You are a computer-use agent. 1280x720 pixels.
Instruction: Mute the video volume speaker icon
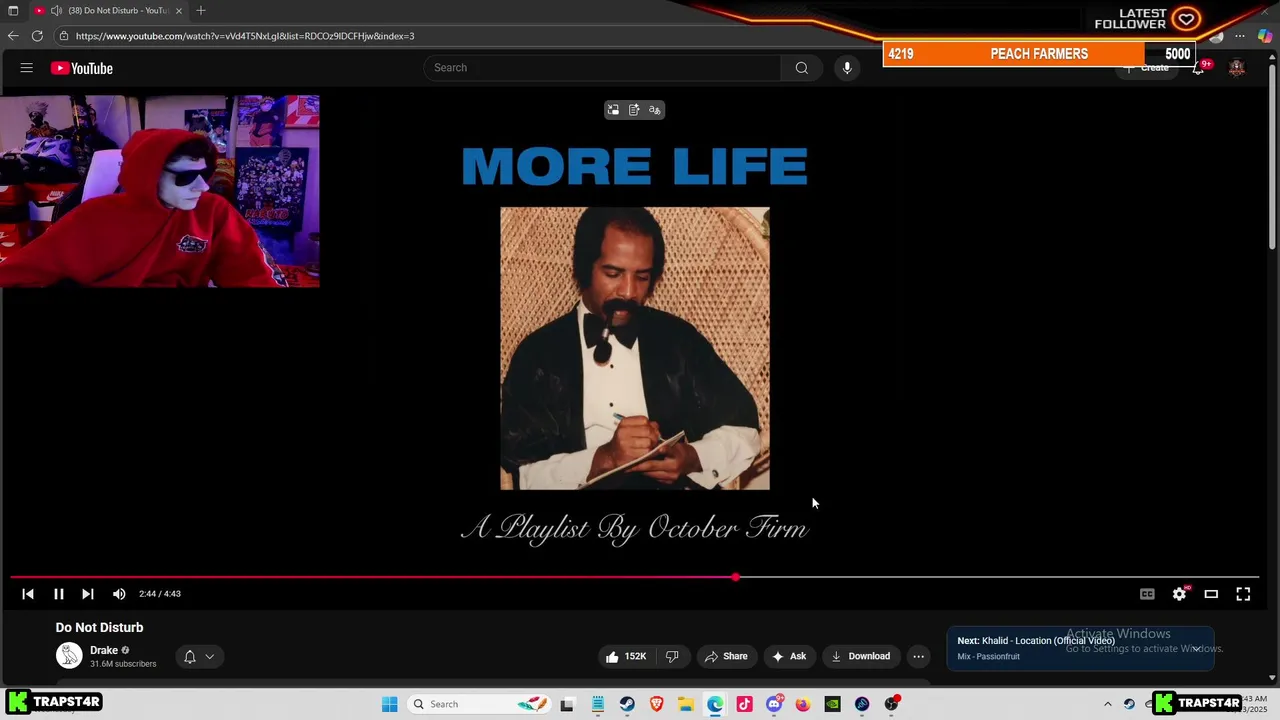(x=119, y=594)
